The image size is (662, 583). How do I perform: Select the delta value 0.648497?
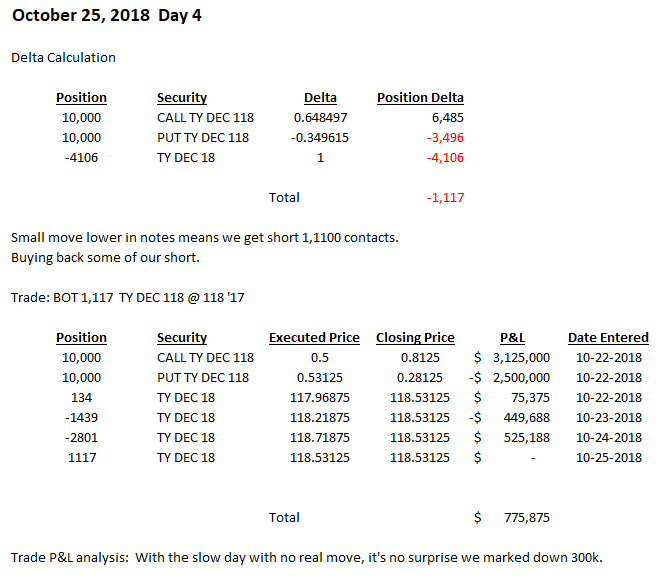(320, 117)
